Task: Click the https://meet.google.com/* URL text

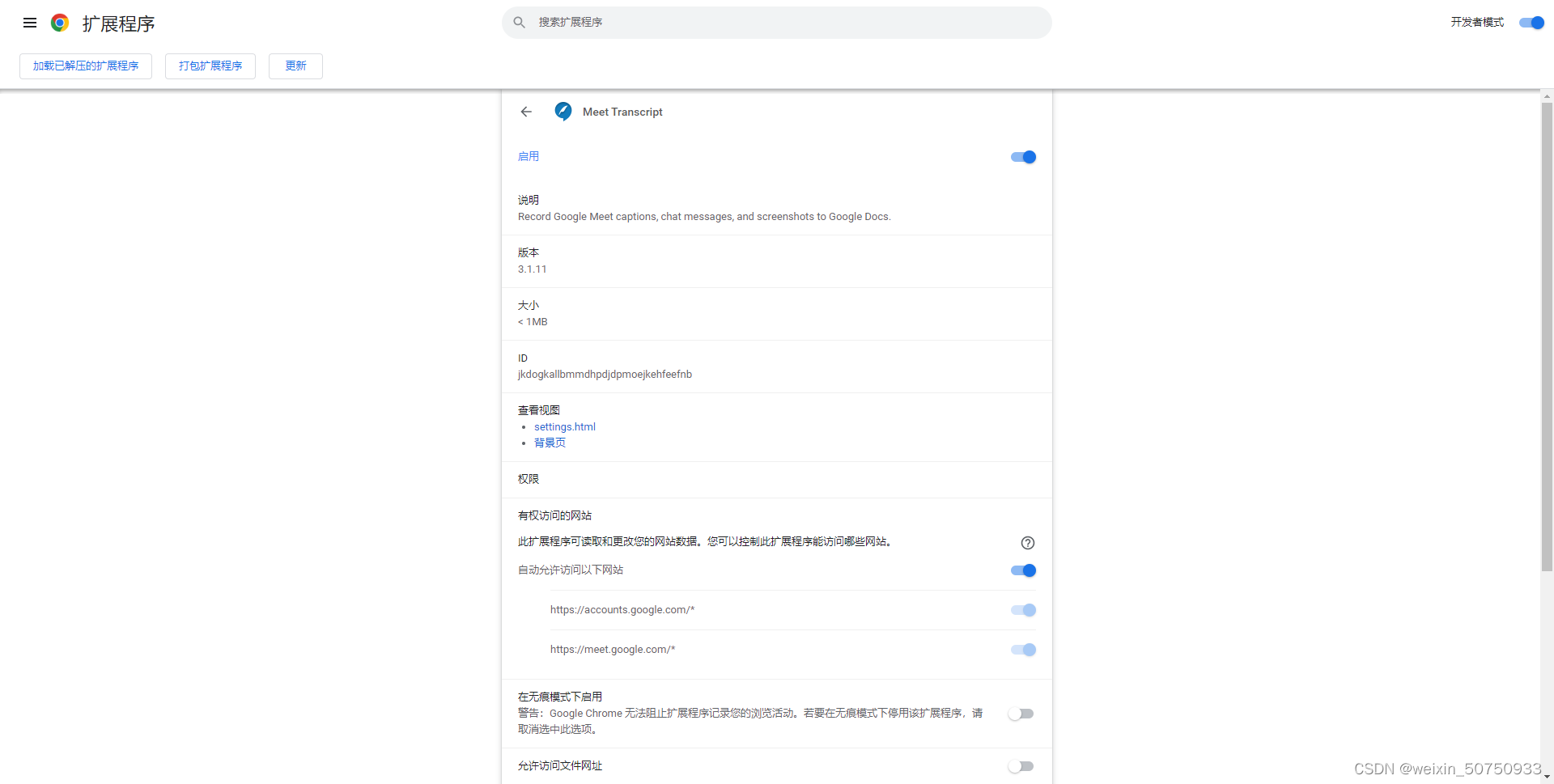Action: (x=613, y=650)
